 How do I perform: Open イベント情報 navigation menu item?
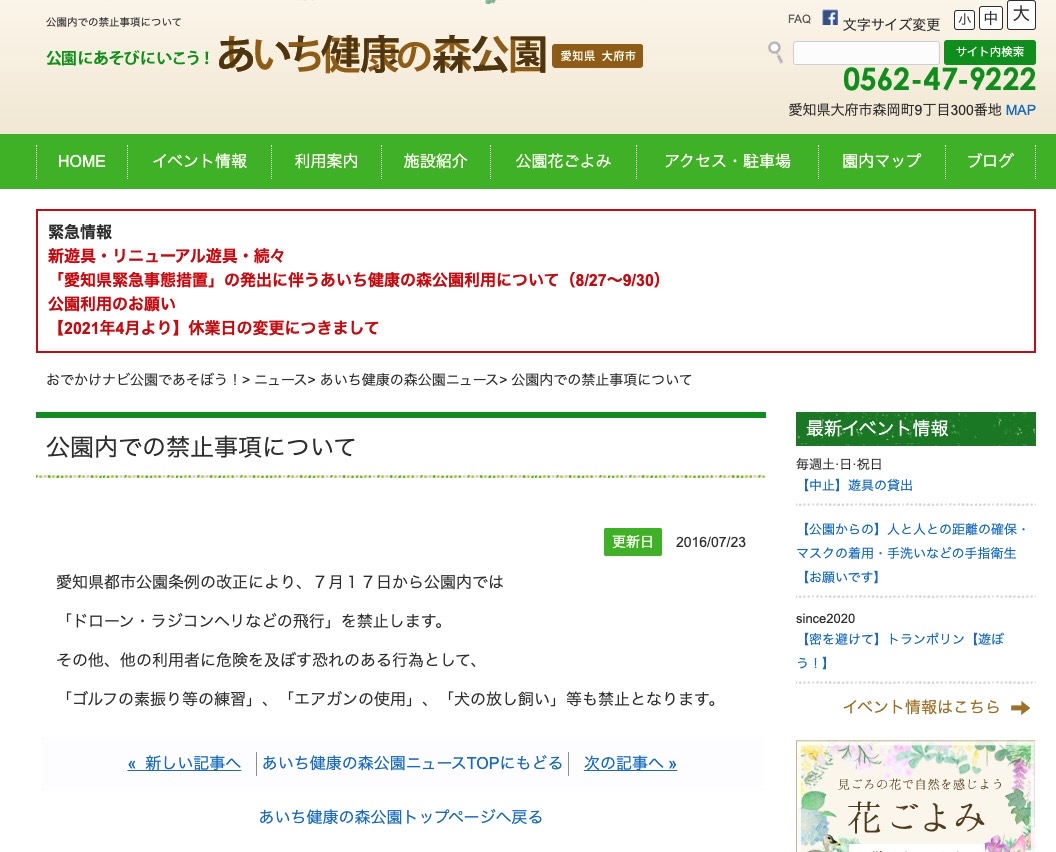(199, 162)
